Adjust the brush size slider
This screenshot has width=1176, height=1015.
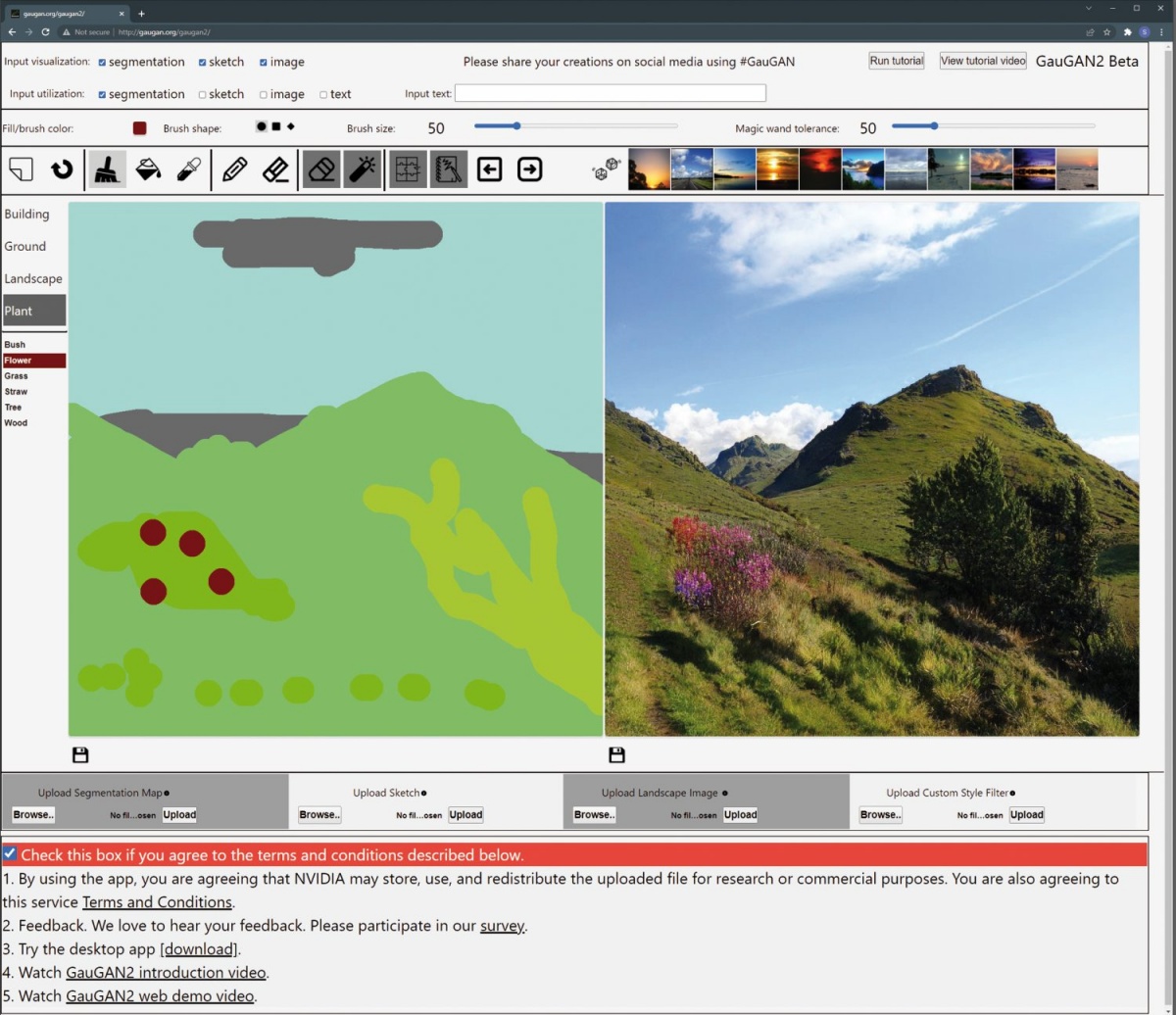point(575,125)
